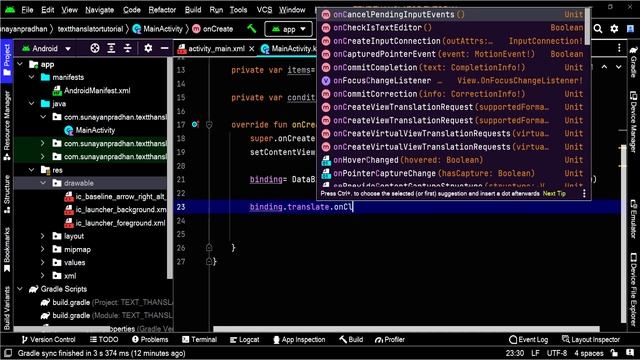640x360 pixels.
Task: Expand the values folder
Action: coord(43,262)
